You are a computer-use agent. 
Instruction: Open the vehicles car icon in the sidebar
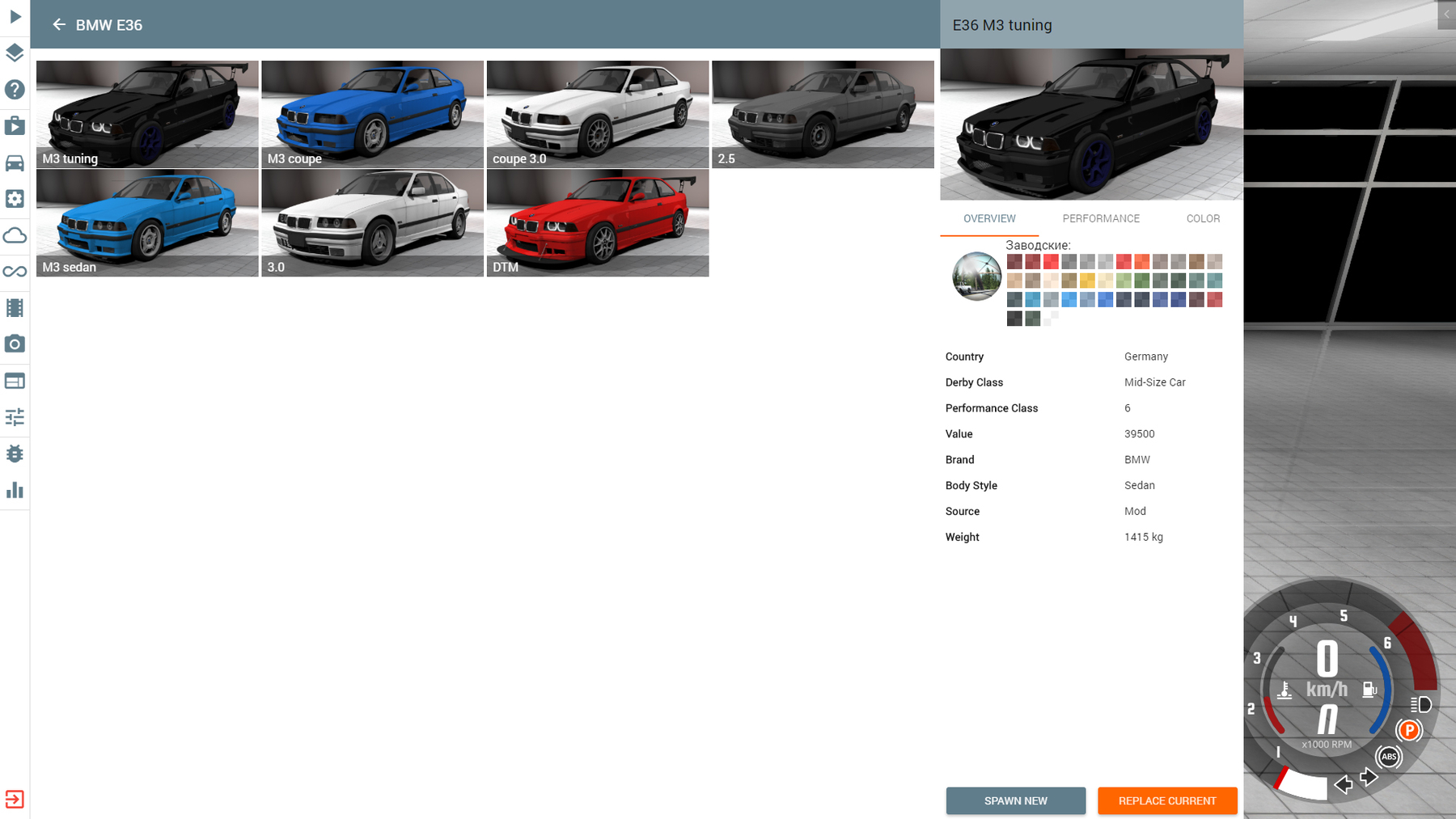pos(15,163)
